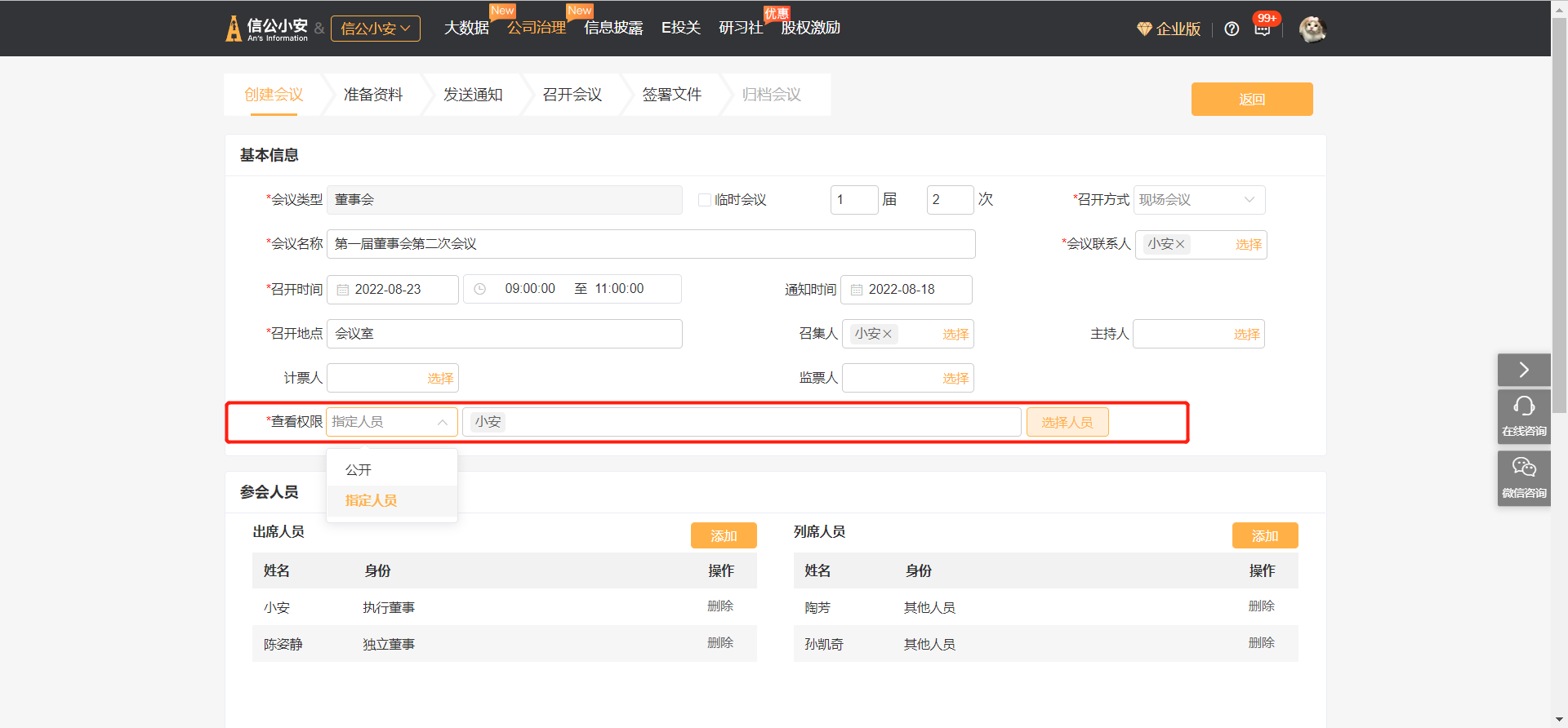Click the 选择人员 button
Image resolution: width=1568 pixels, height=728 pixels.
(1067, 422)
